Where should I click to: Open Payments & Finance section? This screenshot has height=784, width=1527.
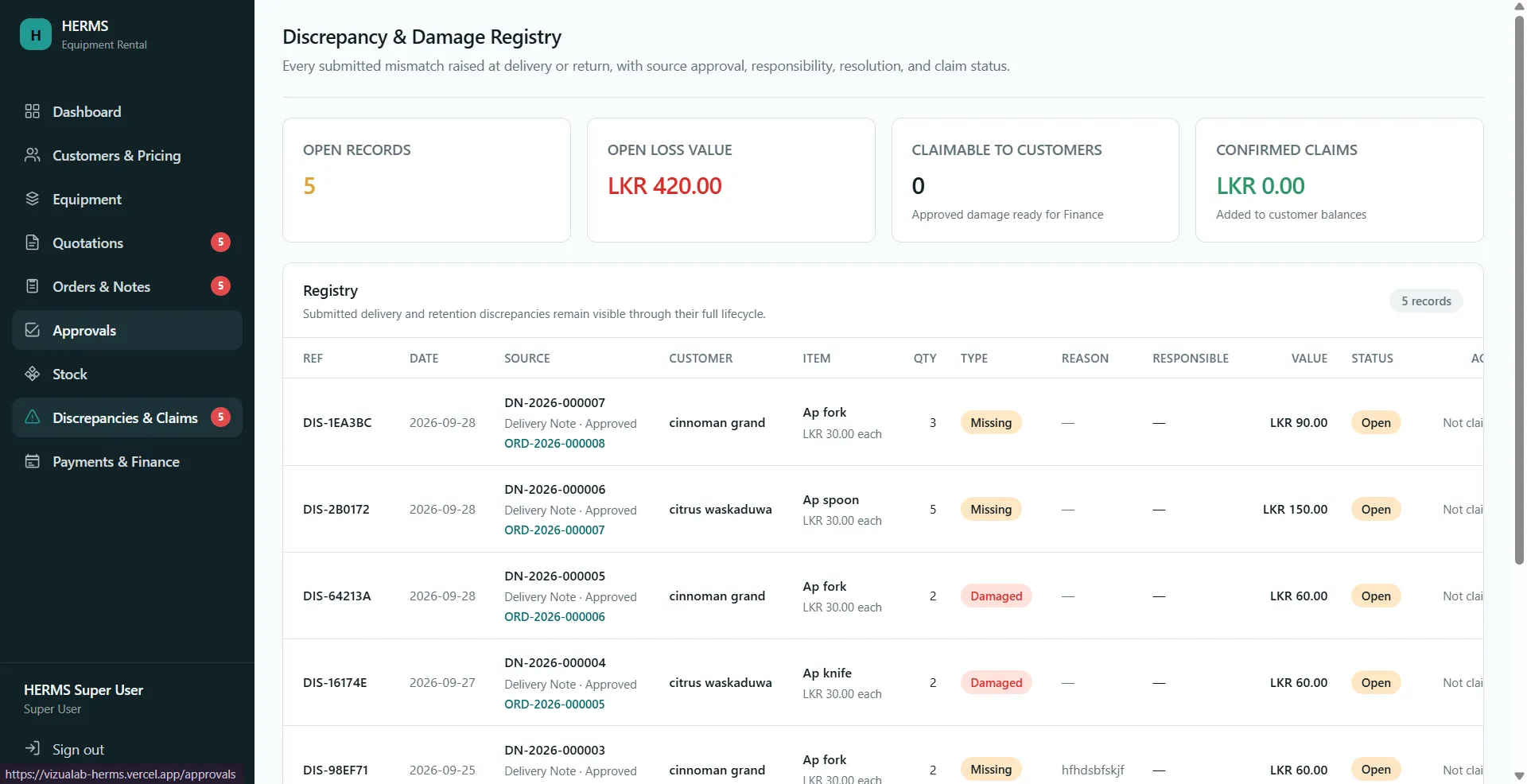point(127,461)
